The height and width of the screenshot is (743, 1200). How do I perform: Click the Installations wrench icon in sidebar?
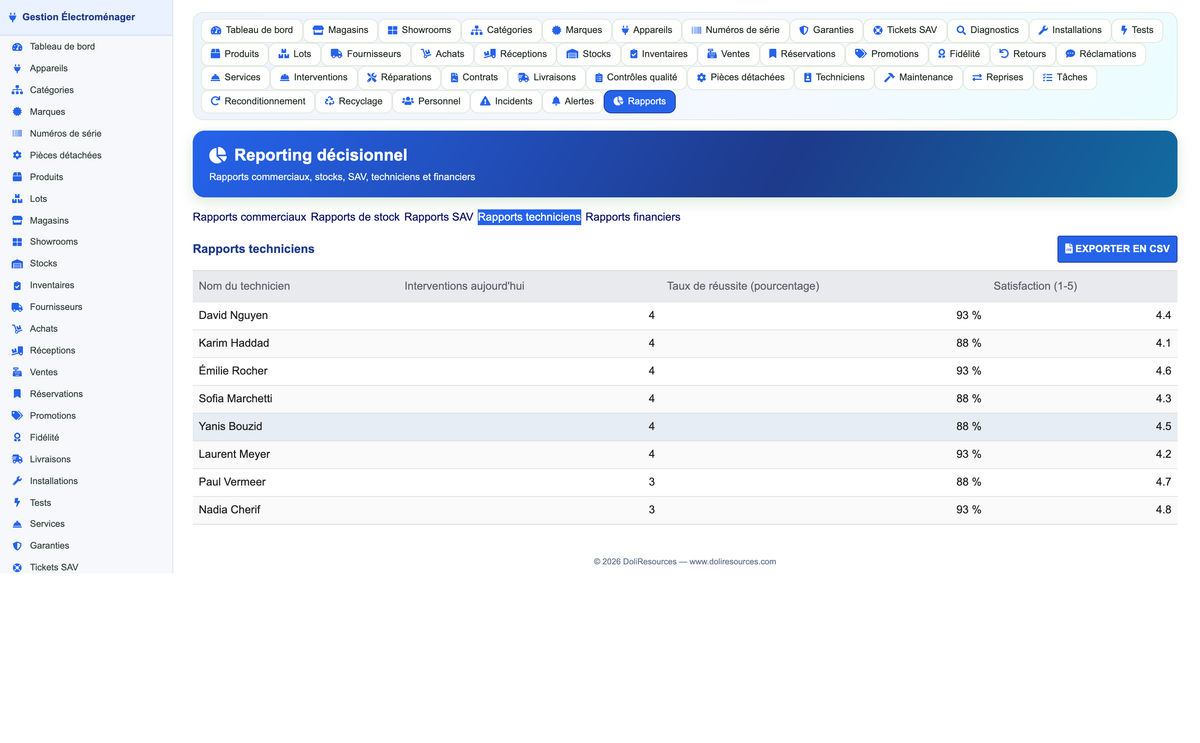coord(17,481)
